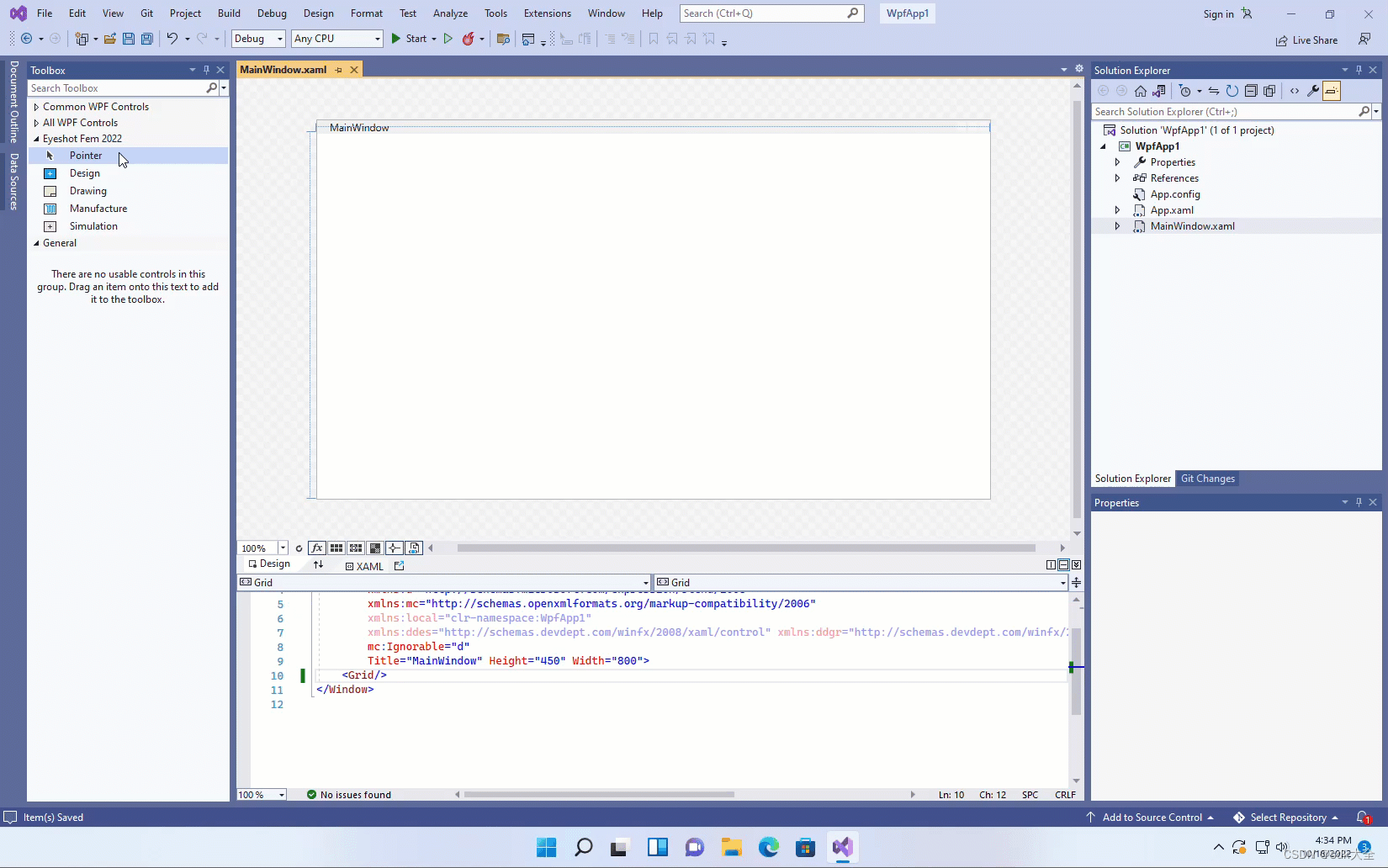Screen dimensions: 1388x868
Task: Click the Start Debugging green arrow
Action: (x=395, y=39)
